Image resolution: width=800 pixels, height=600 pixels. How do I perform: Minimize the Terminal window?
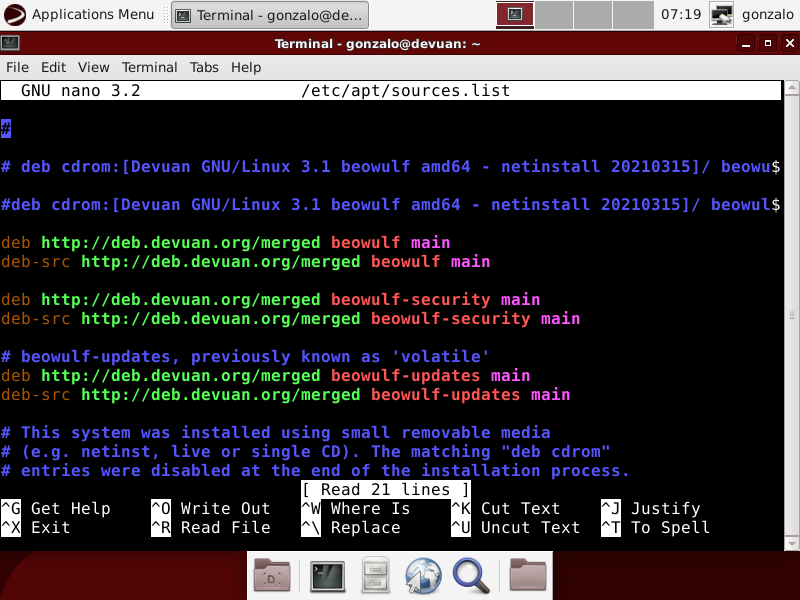(746, 43)
